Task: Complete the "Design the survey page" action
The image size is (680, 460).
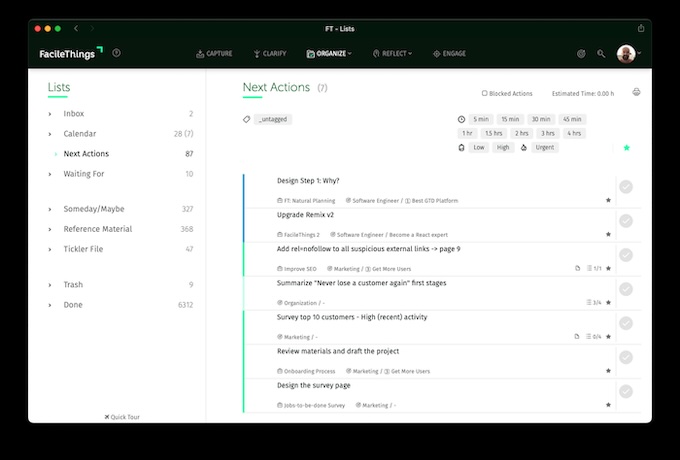Action: [x=626, y=391]
